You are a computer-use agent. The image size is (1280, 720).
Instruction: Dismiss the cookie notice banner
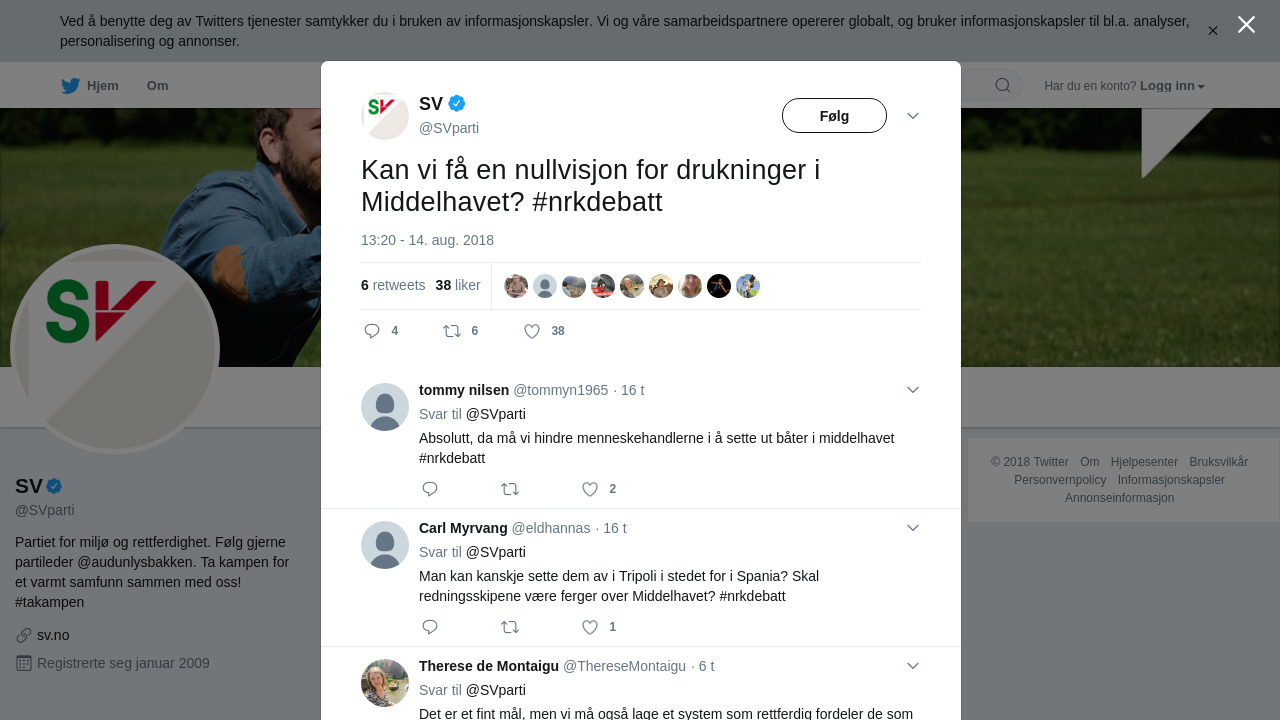tap(1213, 31)
